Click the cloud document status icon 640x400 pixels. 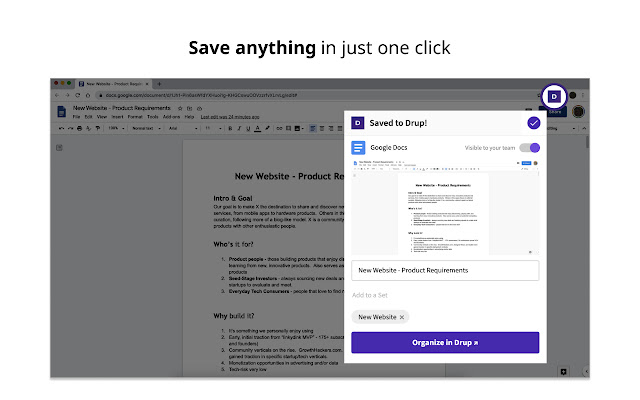200,109
